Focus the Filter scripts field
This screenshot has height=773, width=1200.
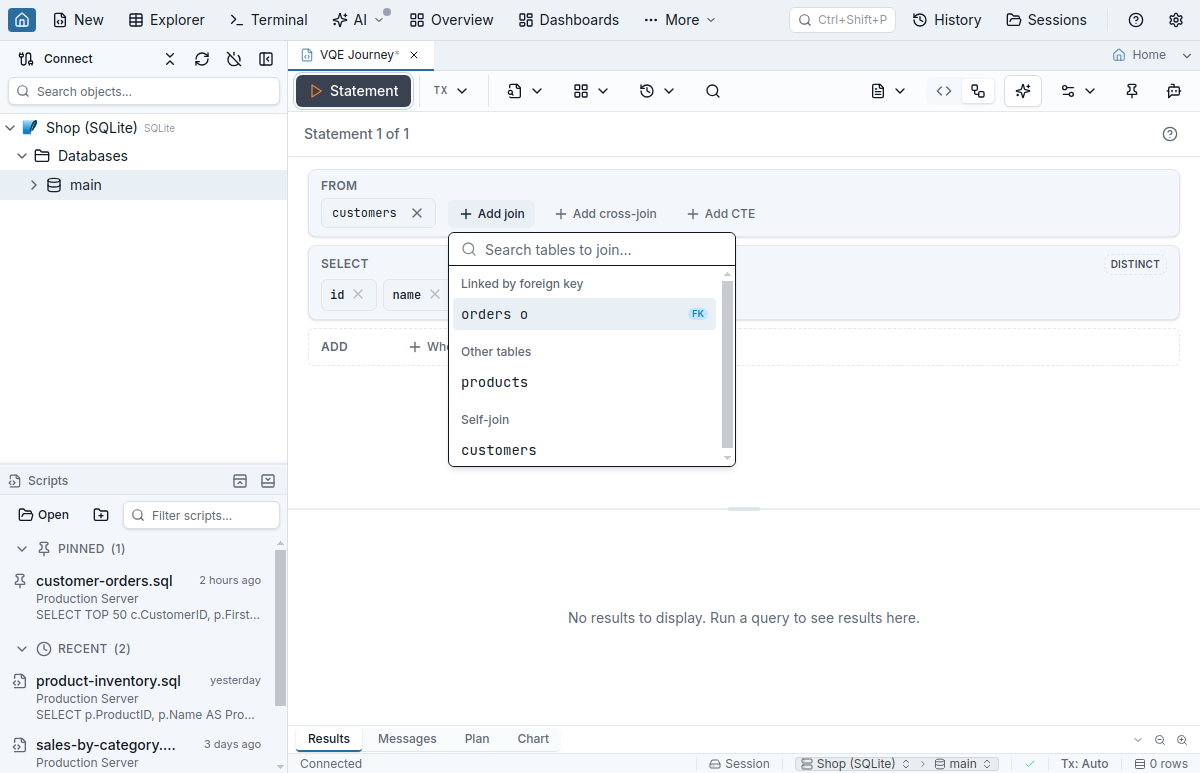tap(201, 515)
